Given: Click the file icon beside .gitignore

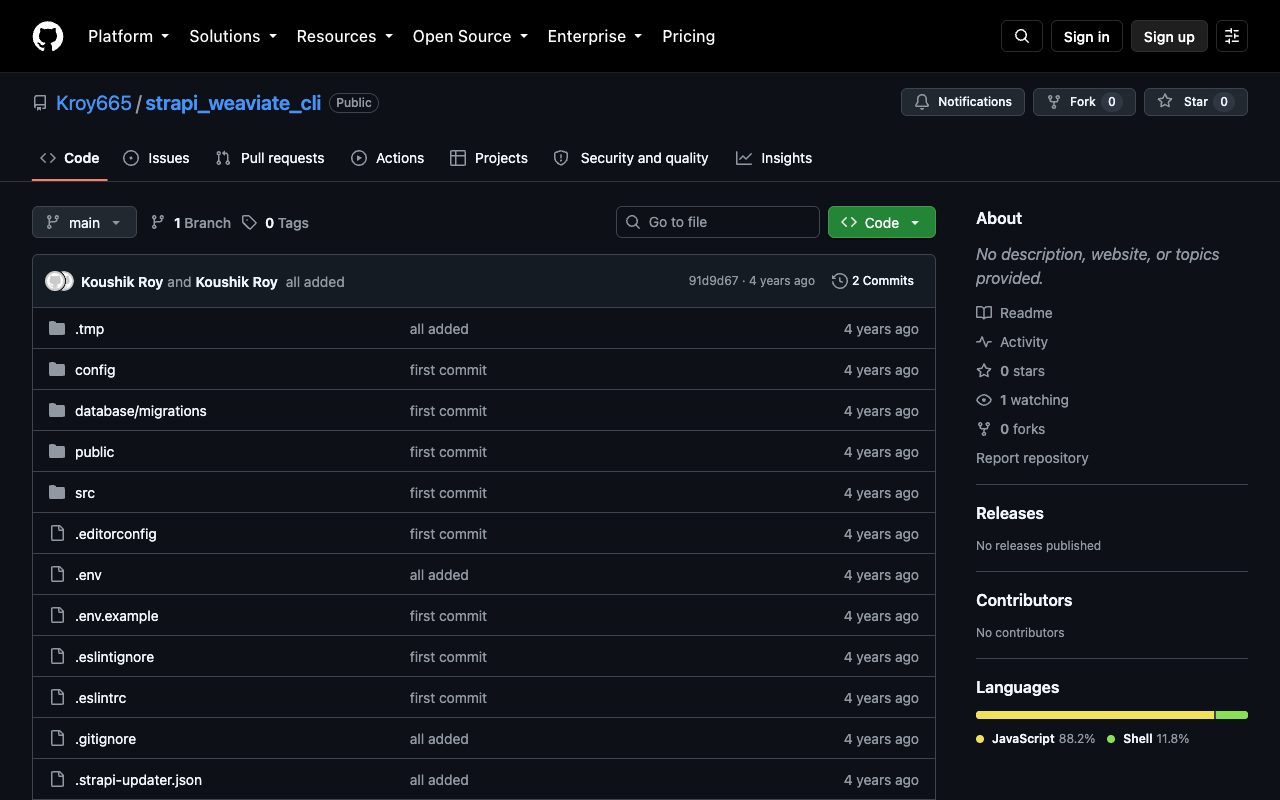Looking at the screenshot, I should click(57, 739).
